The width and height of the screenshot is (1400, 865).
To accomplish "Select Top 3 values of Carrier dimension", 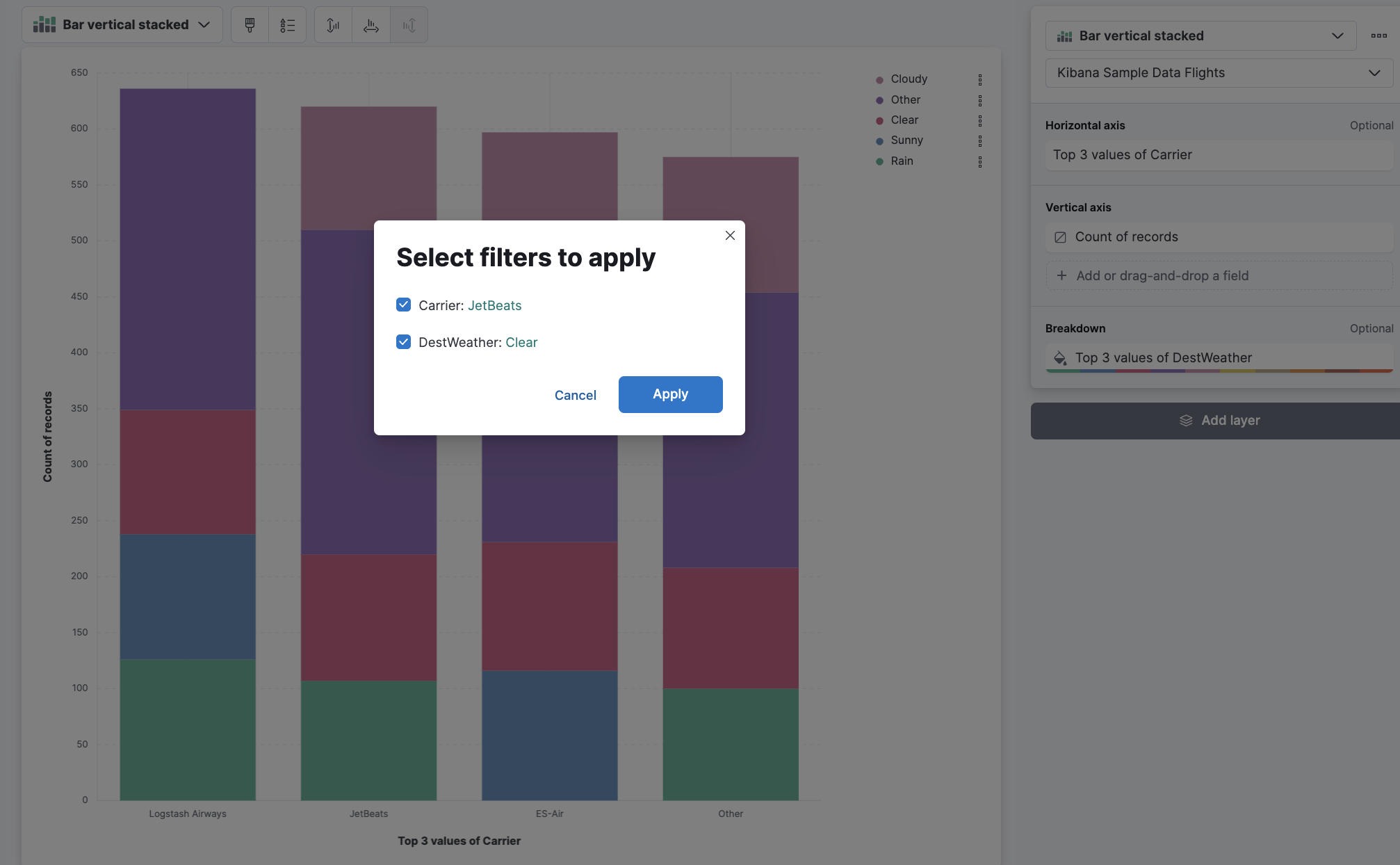I will click(1219, 154).
